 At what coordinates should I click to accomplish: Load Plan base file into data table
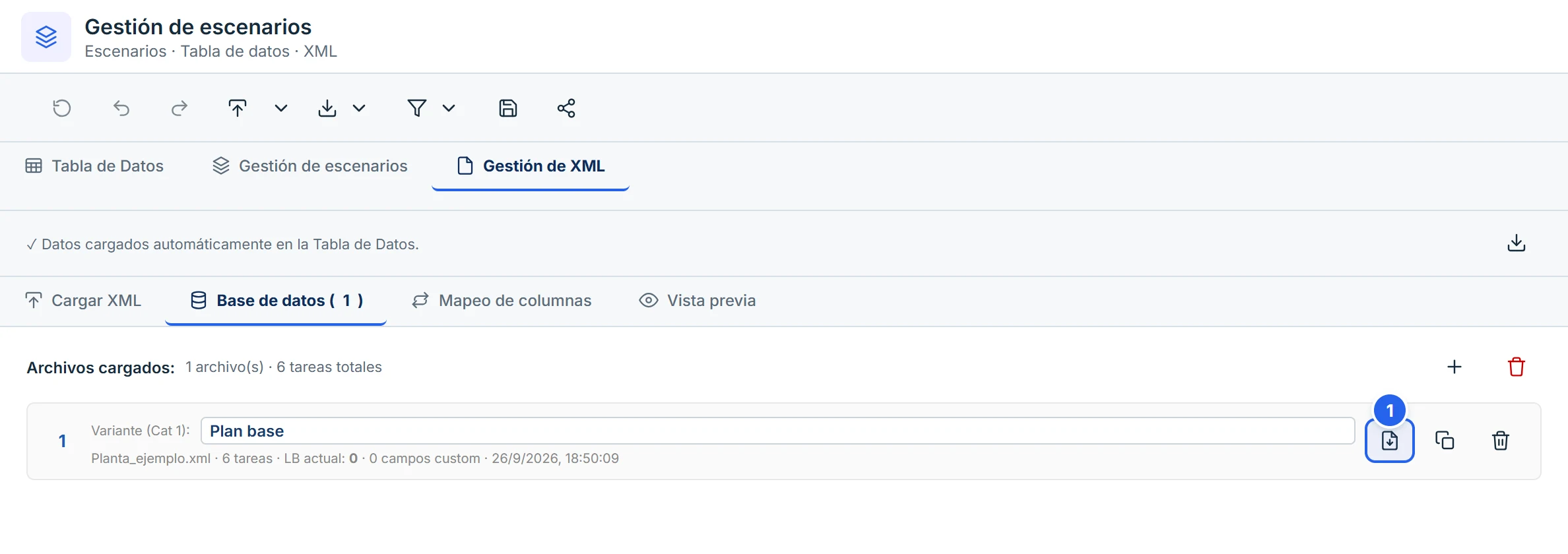click(x=1390, y=441)
